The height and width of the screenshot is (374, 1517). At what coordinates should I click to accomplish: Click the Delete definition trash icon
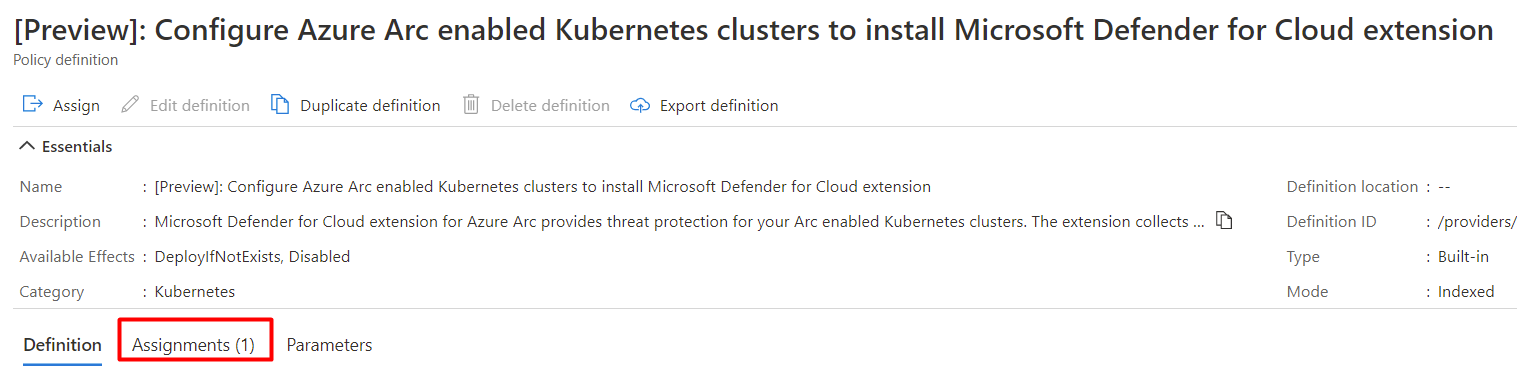pos(471,105)
